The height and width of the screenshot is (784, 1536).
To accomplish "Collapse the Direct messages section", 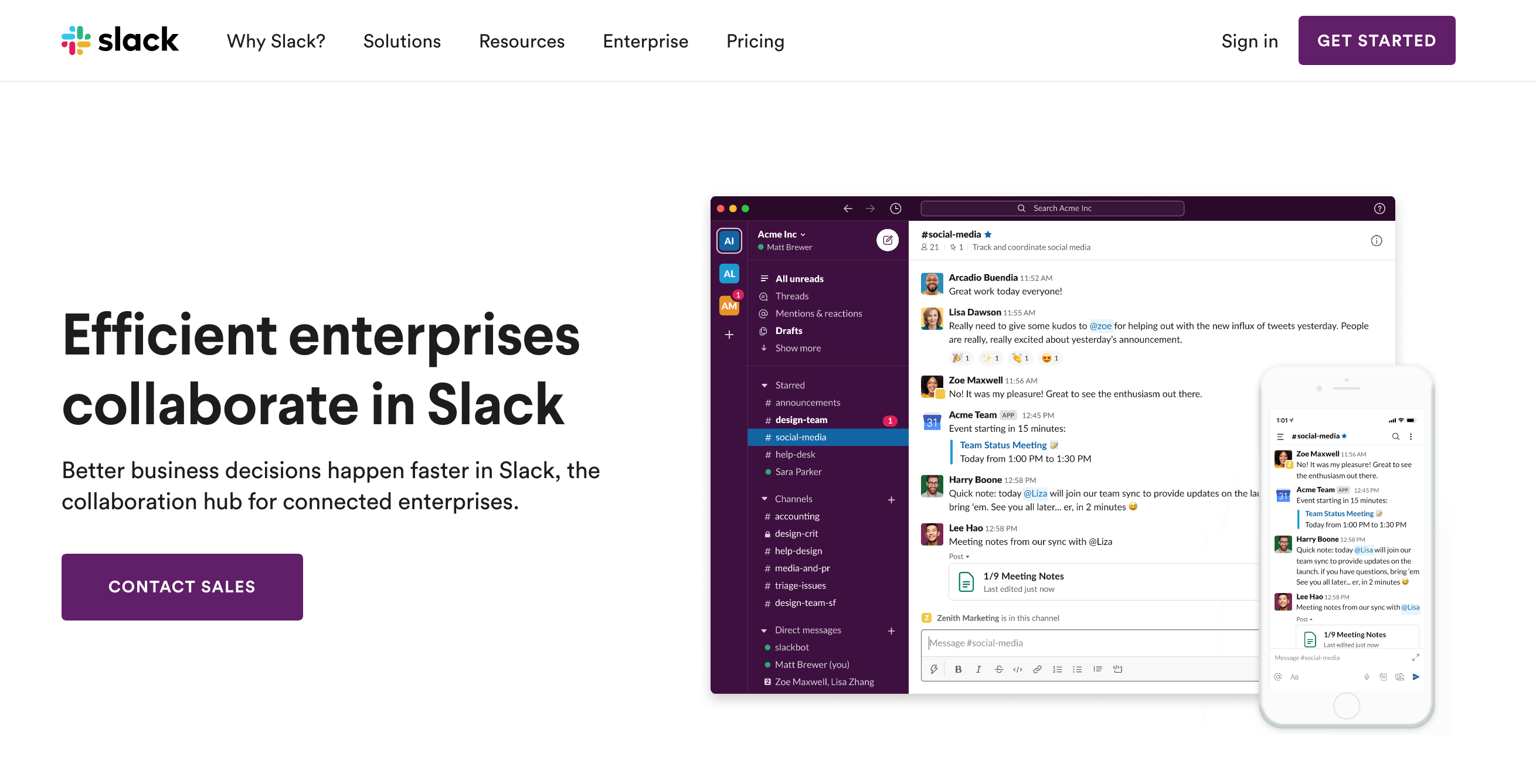I will coord(764,630).
